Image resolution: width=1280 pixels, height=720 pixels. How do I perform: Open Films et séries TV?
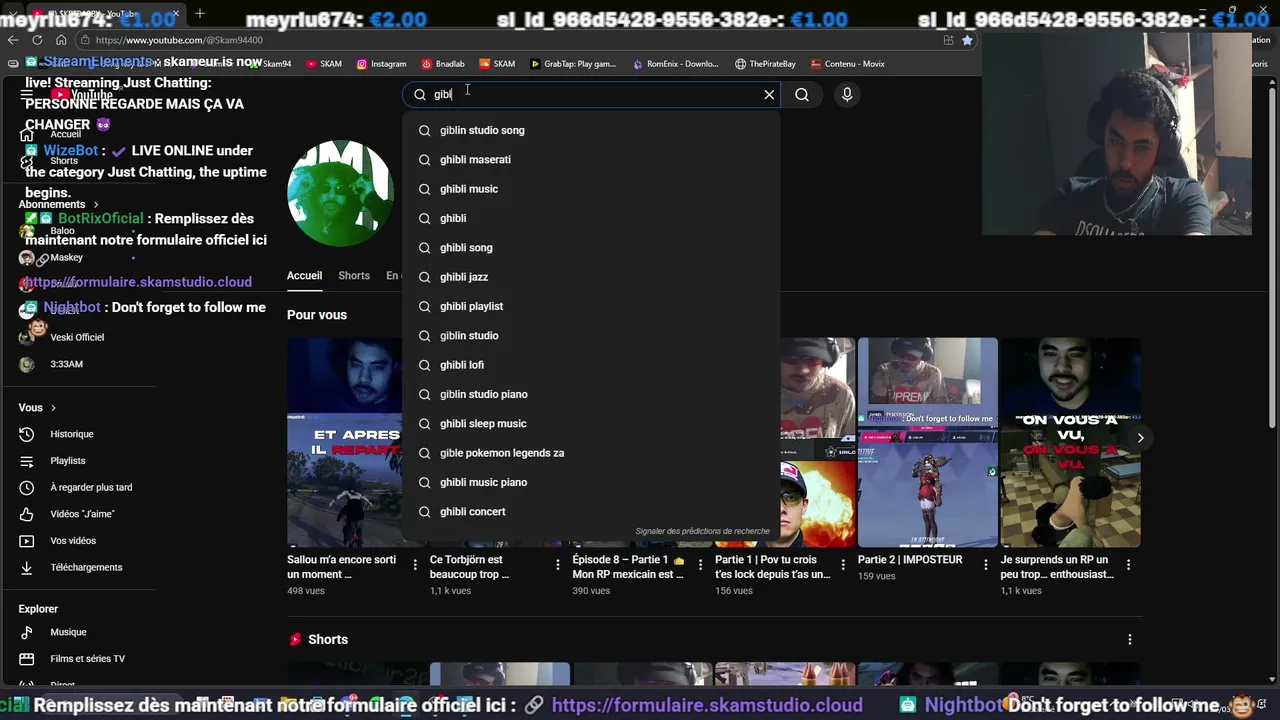87,659
